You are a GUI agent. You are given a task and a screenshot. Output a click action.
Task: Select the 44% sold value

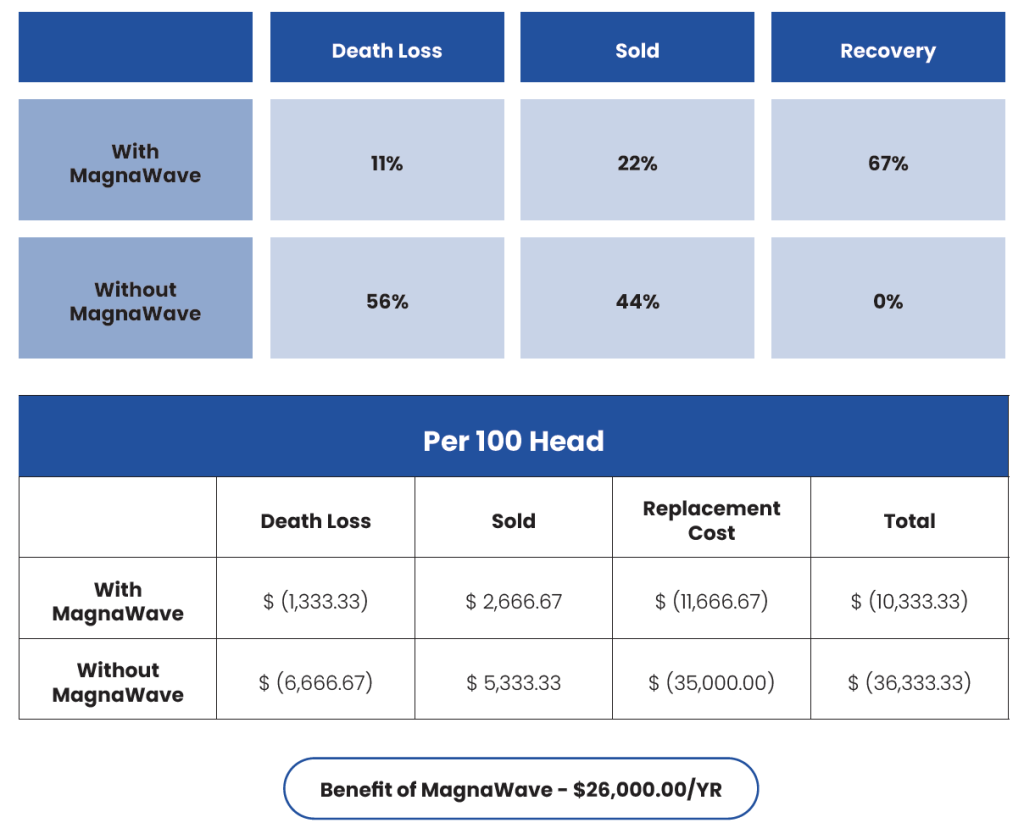click(x=637, y=297)
